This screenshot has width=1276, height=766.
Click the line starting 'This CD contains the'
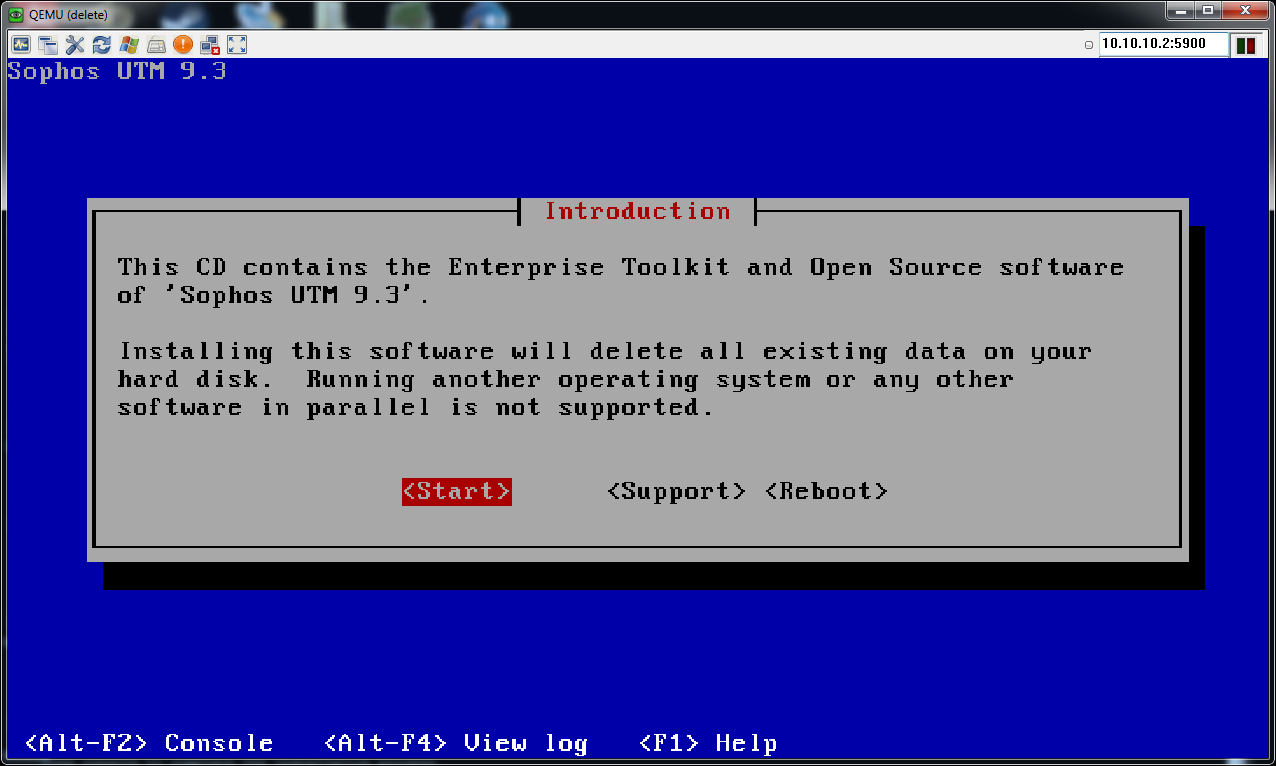point(621,268)
